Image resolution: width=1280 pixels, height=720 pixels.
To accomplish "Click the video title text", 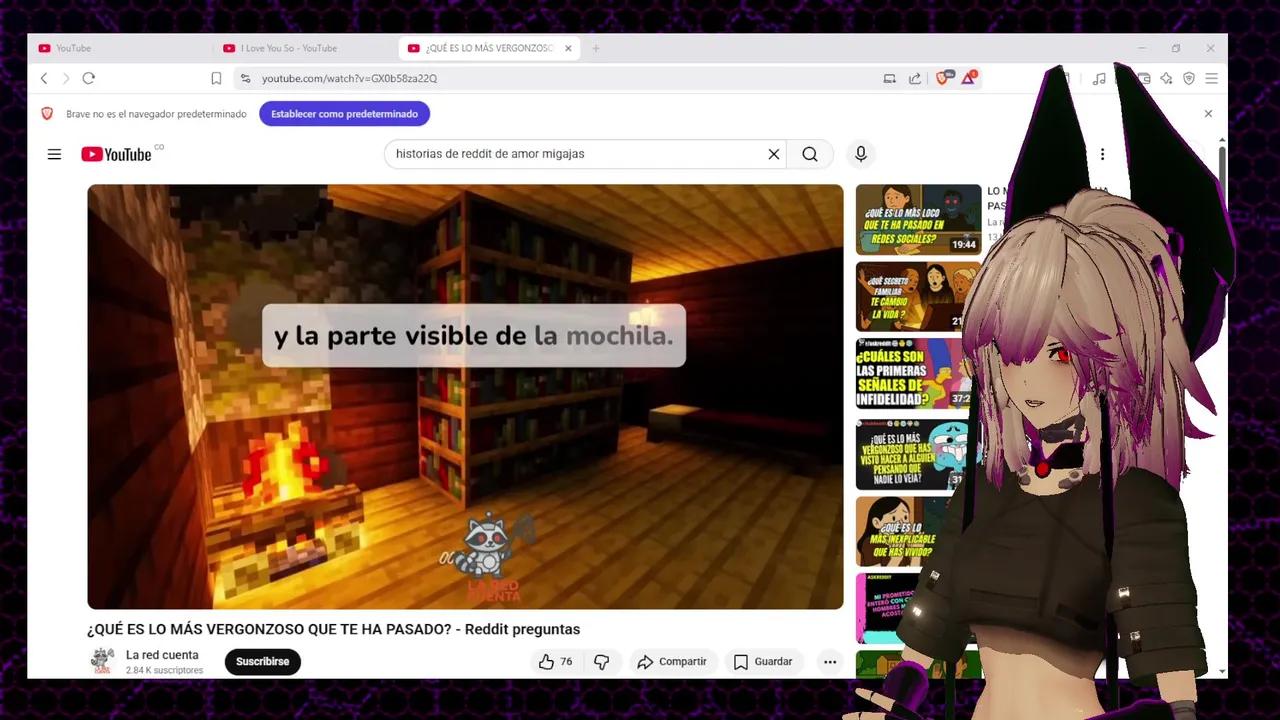I will [x=333, y=629].
